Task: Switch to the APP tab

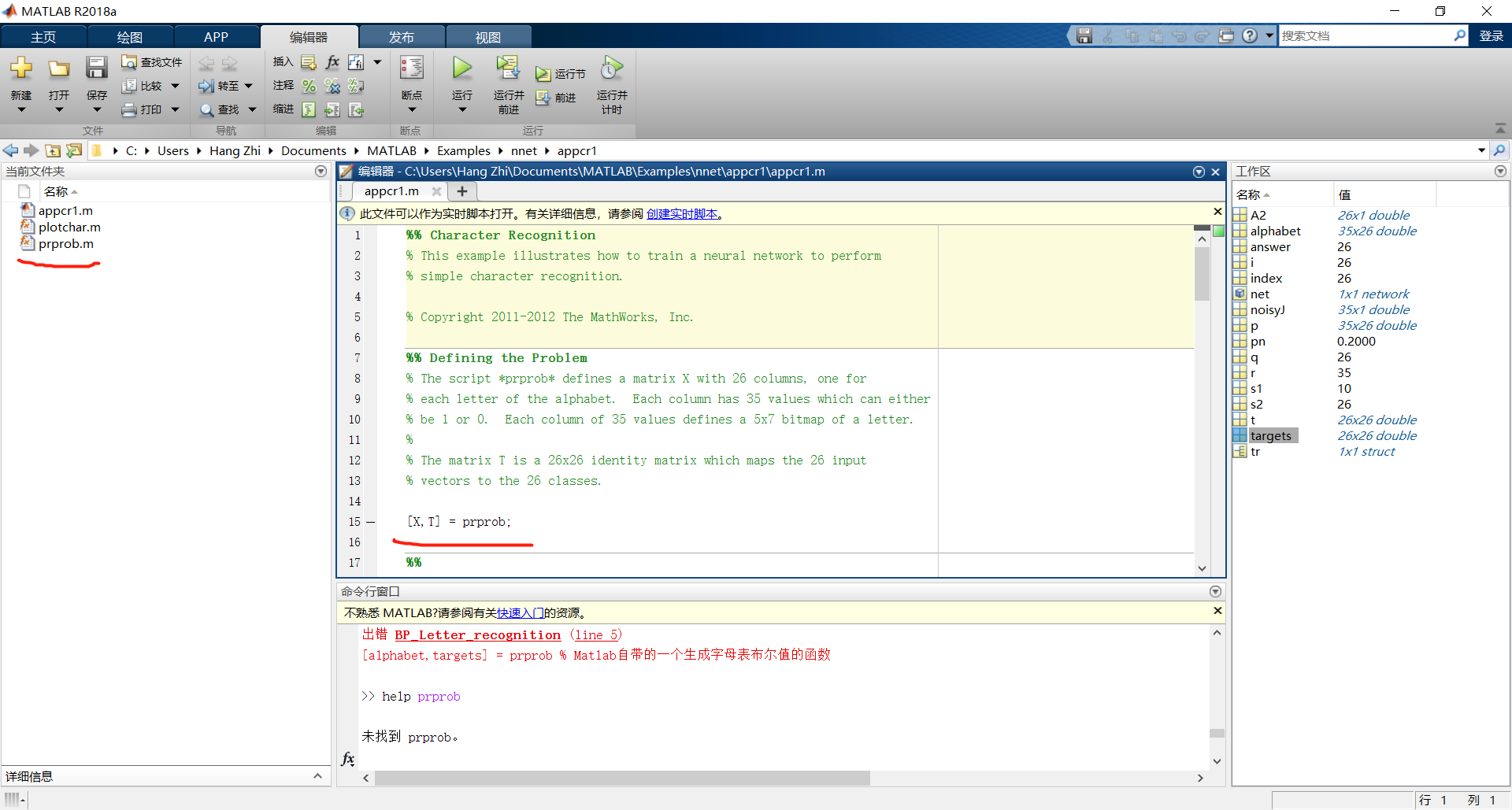Action: point(216,37)
